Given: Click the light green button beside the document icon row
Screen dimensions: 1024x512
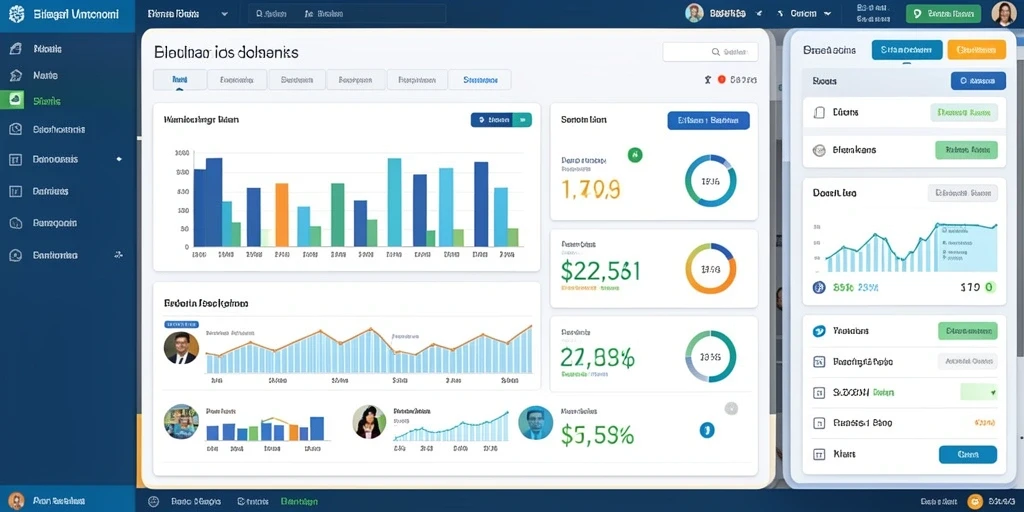Looking at the screenshot, I should point(964,112).
